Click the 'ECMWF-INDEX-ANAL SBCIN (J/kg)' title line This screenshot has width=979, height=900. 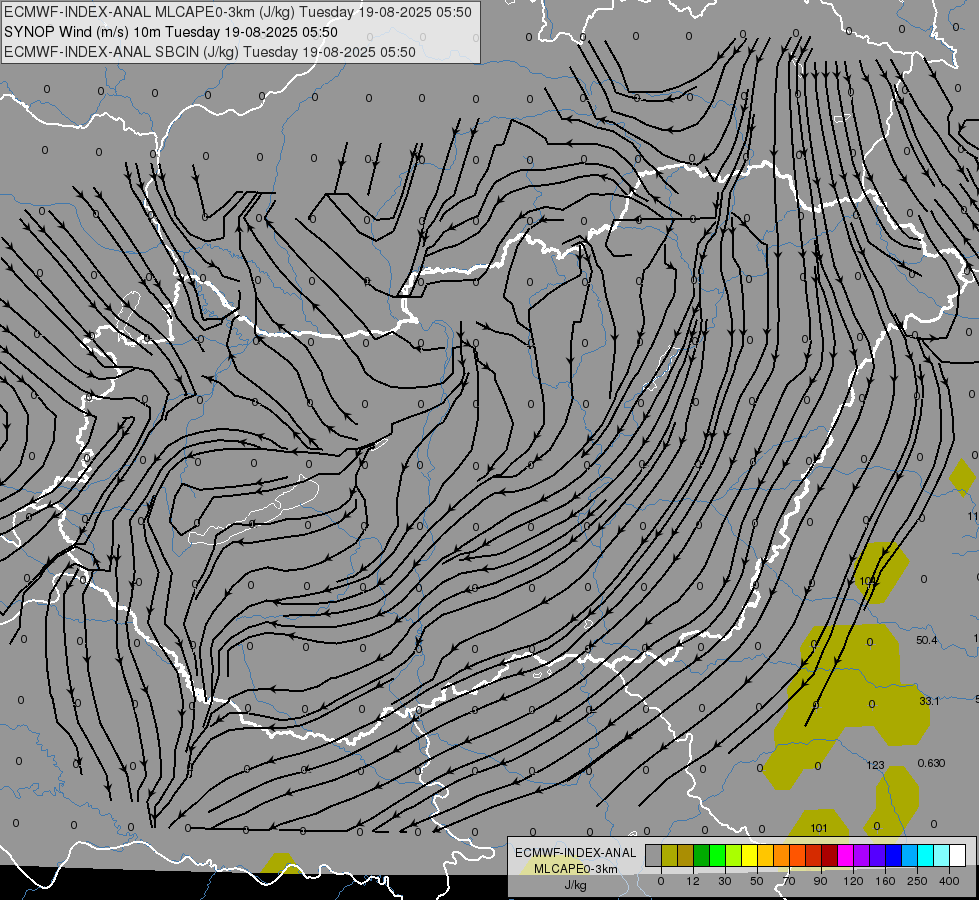tap(209, 52)
